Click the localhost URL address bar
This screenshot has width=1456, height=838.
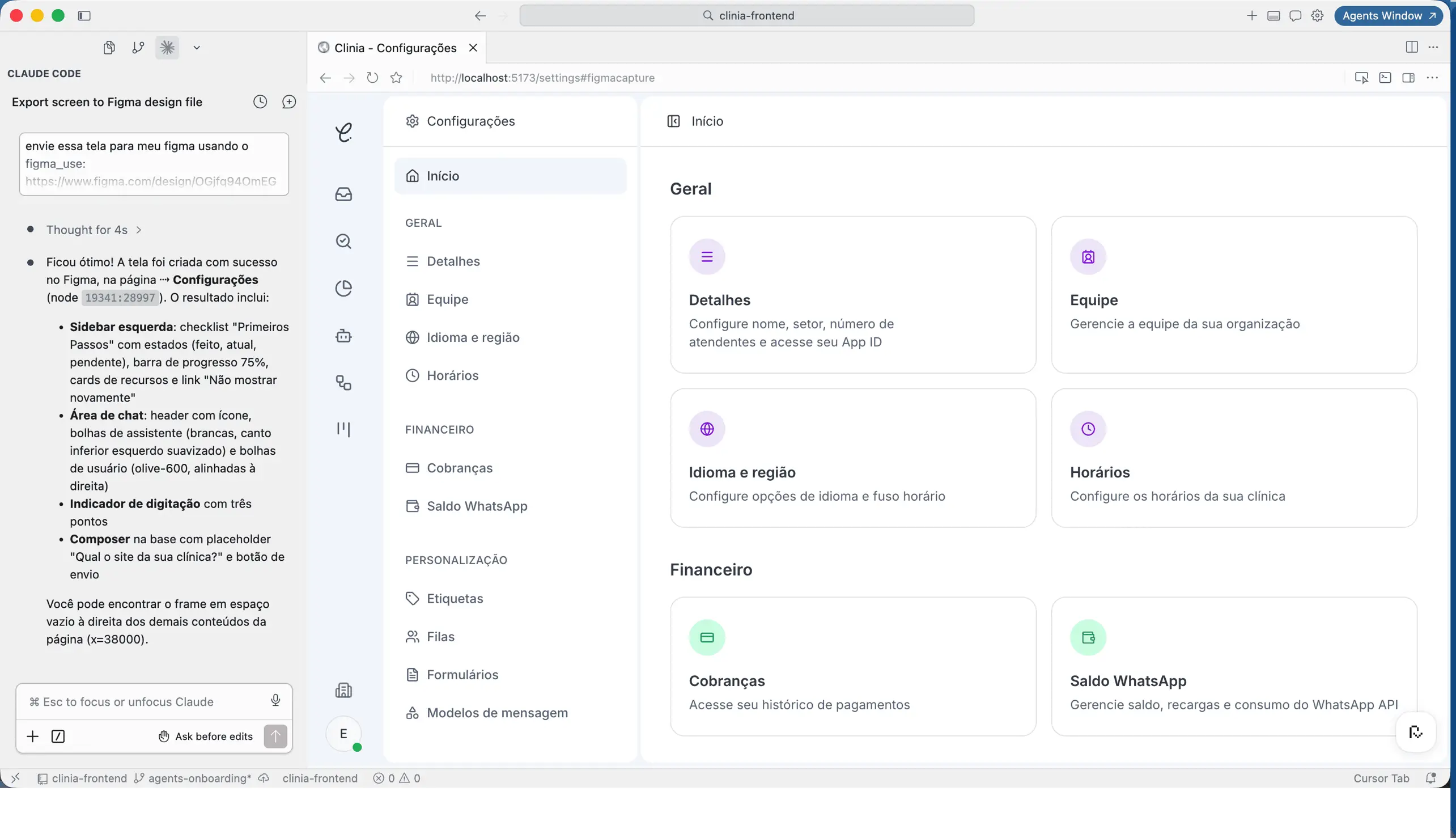tap(542, 78)
